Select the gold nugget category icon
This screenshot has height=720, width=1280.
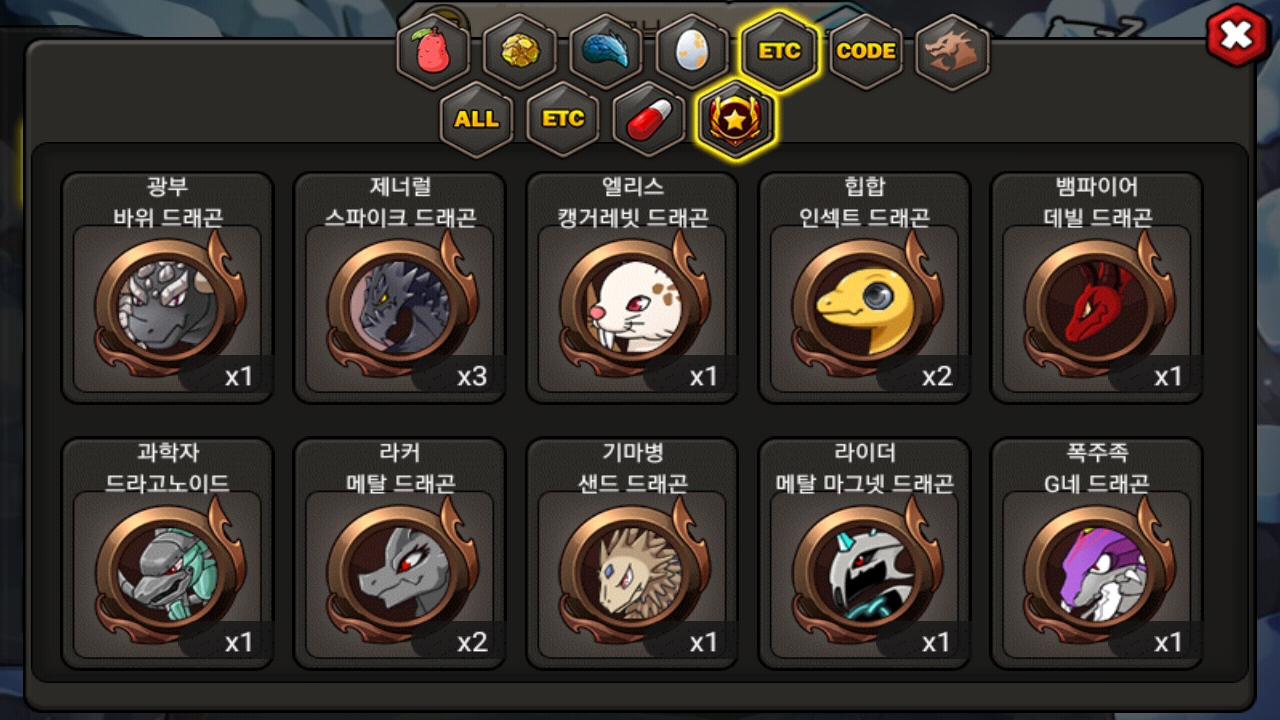coord(520,52)
